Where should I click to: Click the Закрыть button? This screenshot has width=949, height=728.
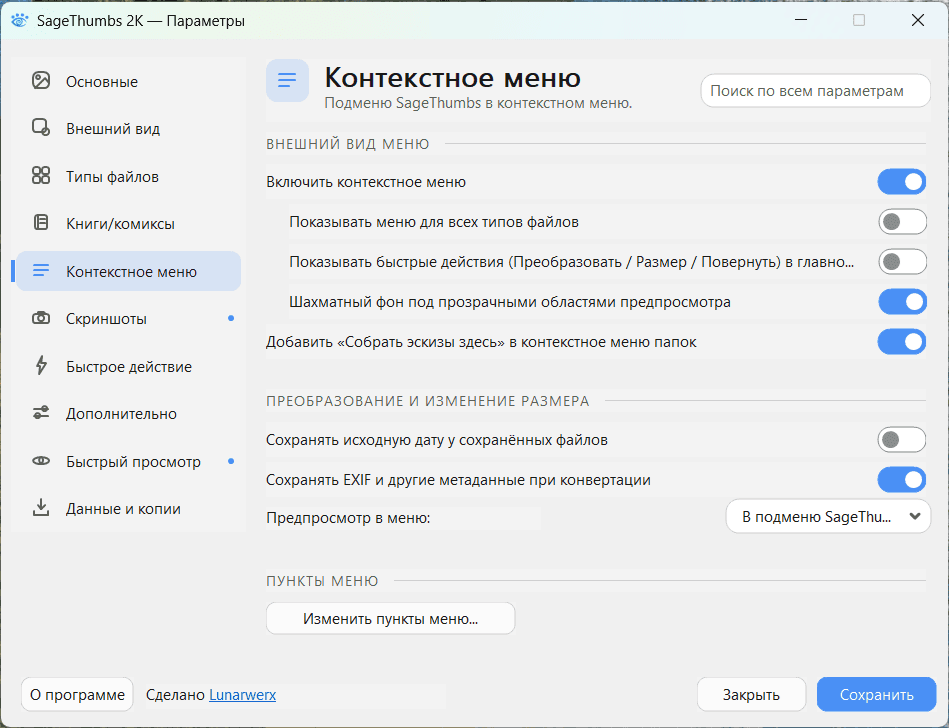751,695
